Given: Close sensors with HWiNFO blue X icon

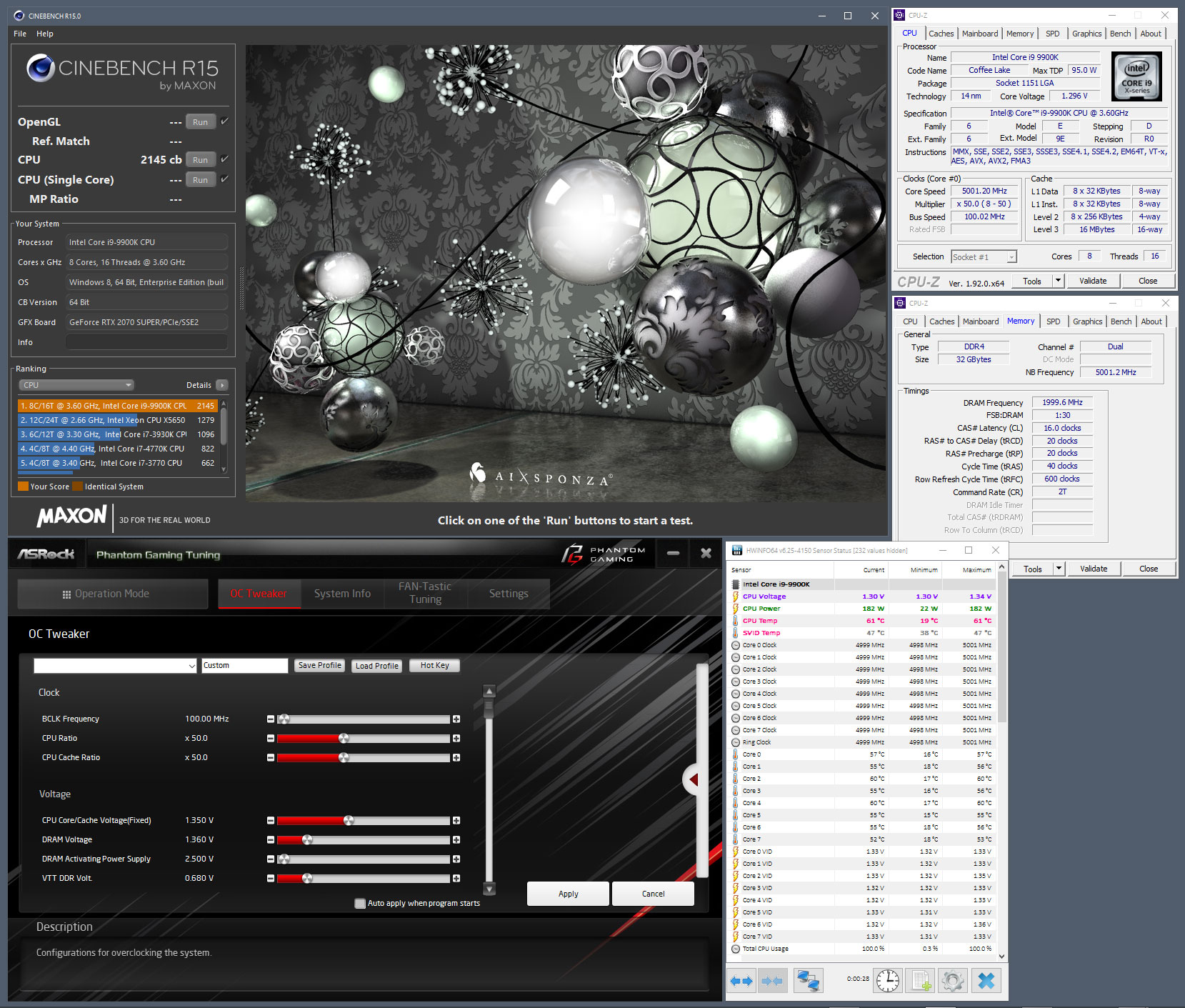Looking at the screenshot, I should [986, 981].
